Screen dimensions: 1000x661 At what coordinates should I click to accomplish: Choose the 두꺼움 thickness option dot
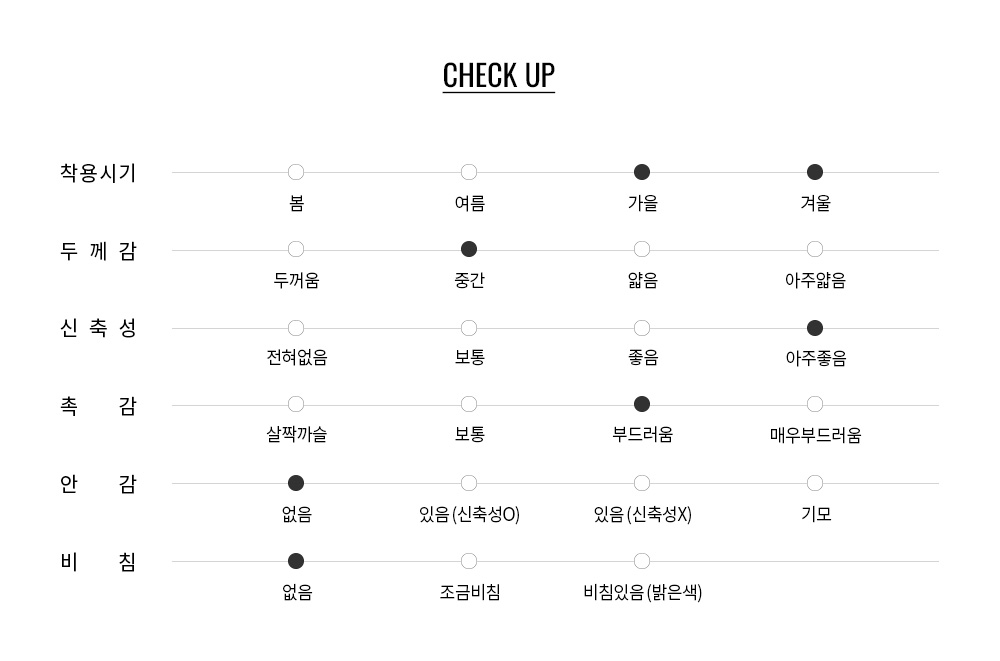(296, 249)
